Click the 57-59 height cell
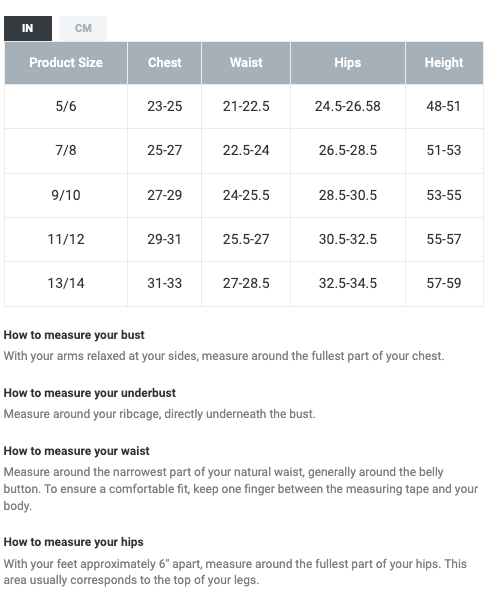The image size is (496, 595). click(x=444, y=283)
